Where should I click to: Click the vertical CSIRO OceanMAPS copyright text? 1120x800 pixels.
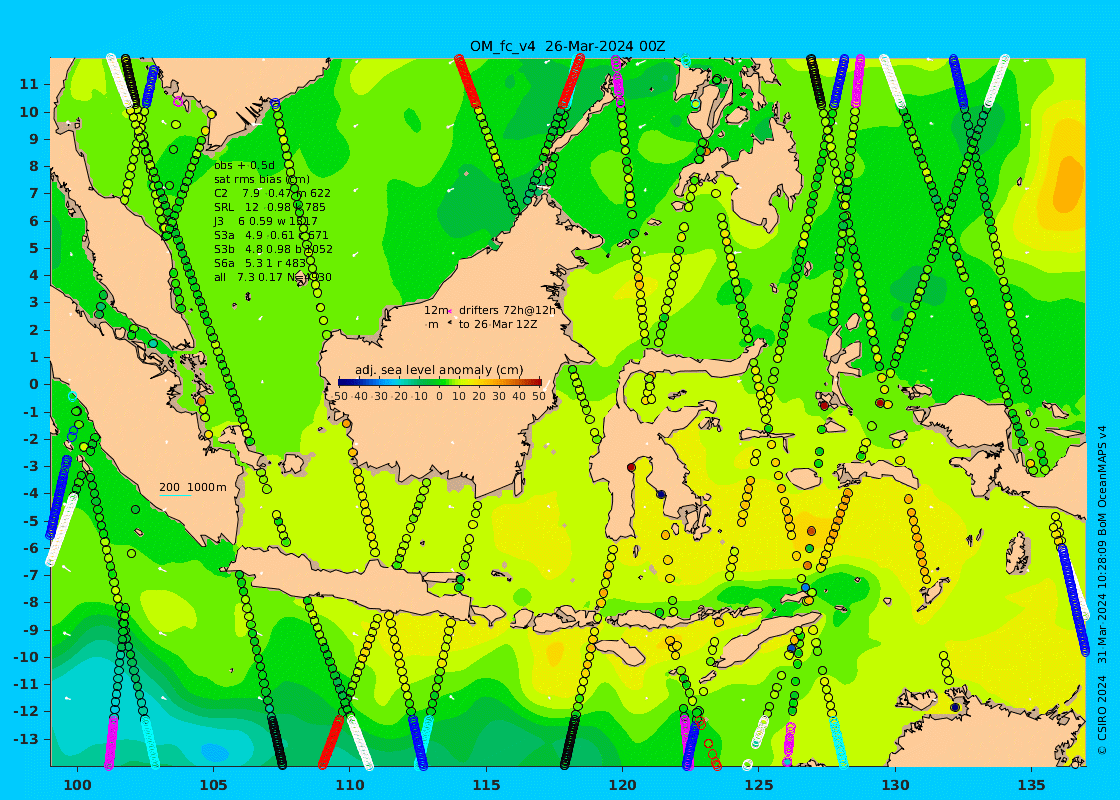pyautogui.click(x=1102, y=591)
